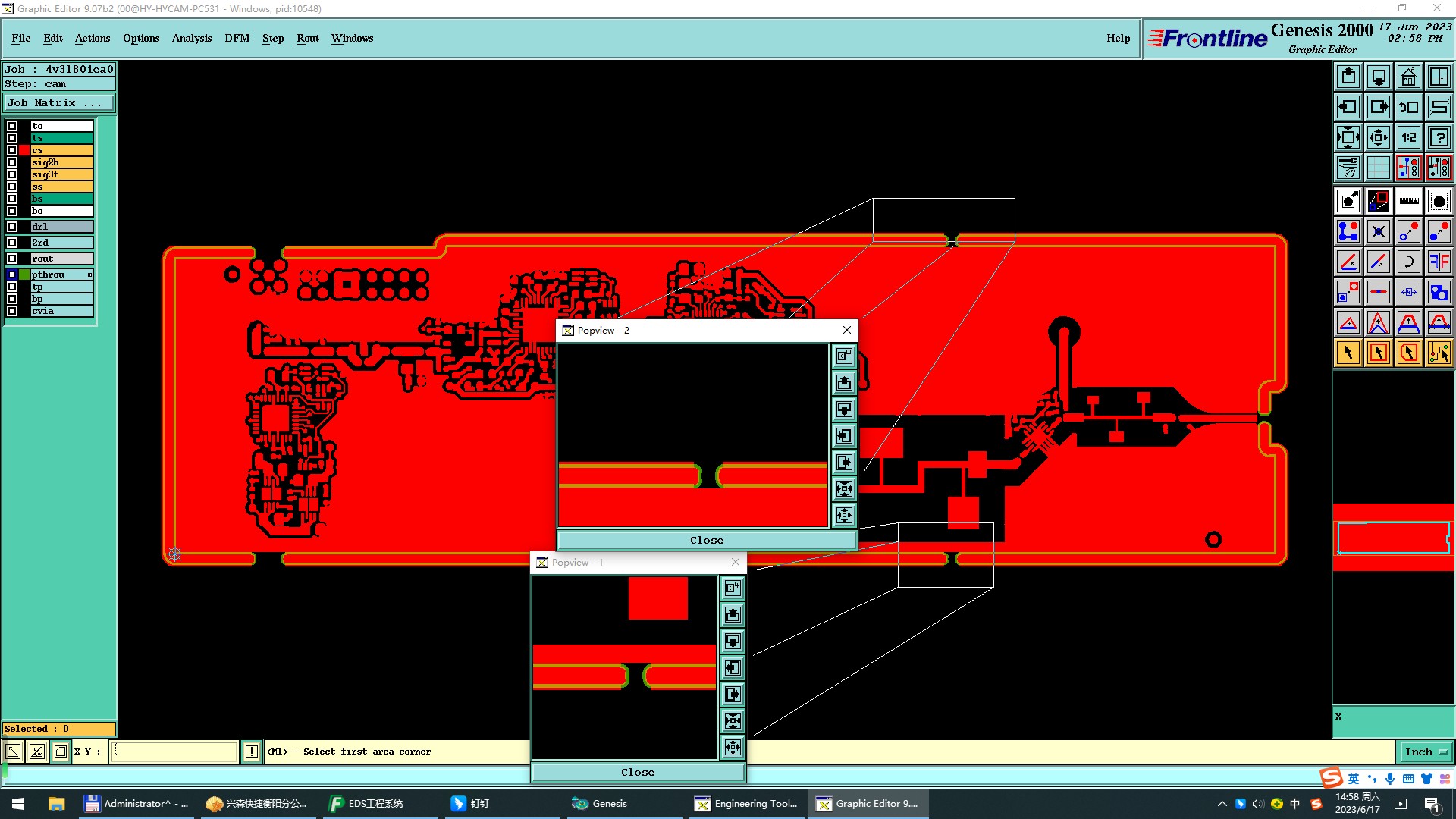Screen dimensions: 1456x819
Task: Open the Inch units dropdown
Action: (1426, 752)
